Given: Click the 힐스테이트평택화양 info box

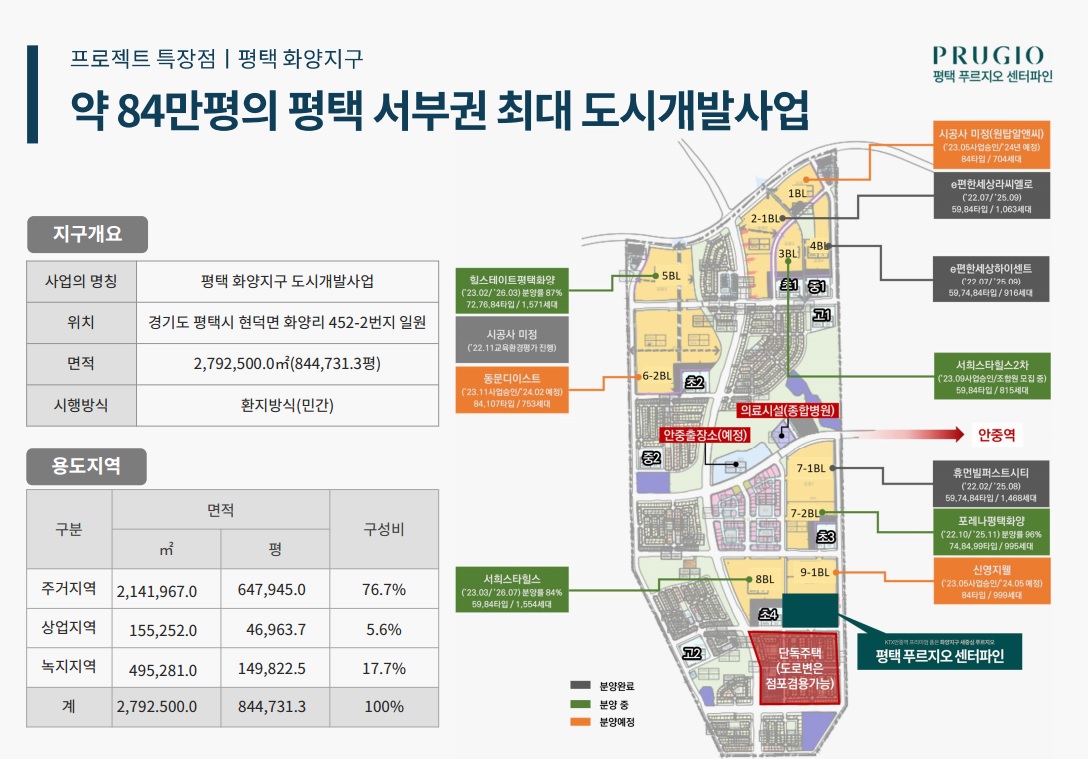Looking at the screenshot, I should coord(512,291).
